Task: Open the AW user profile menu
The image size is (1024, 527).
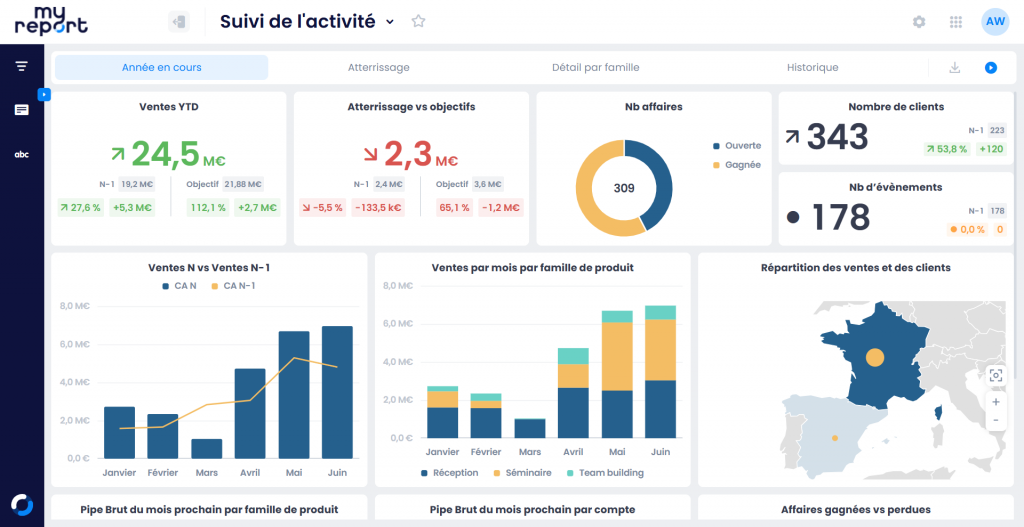Action: click(x=995, y=21)
